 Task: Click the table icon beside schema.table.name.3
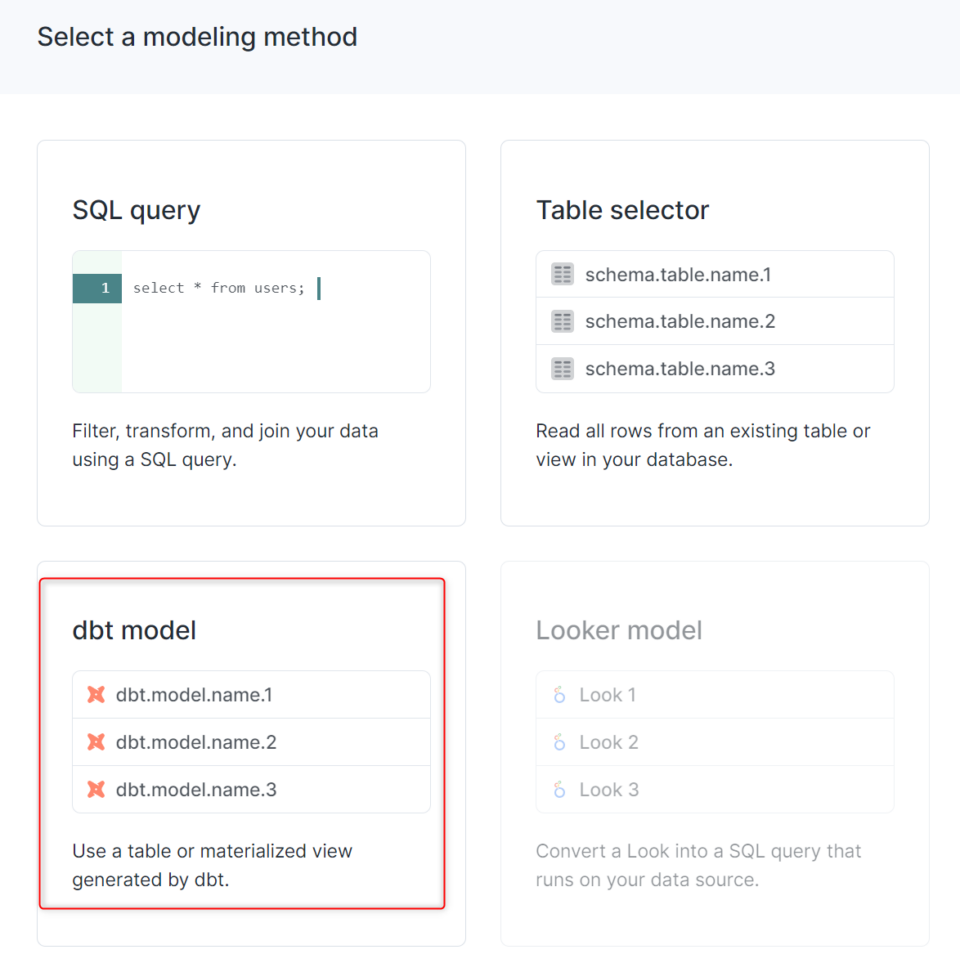tap(561, 368)
